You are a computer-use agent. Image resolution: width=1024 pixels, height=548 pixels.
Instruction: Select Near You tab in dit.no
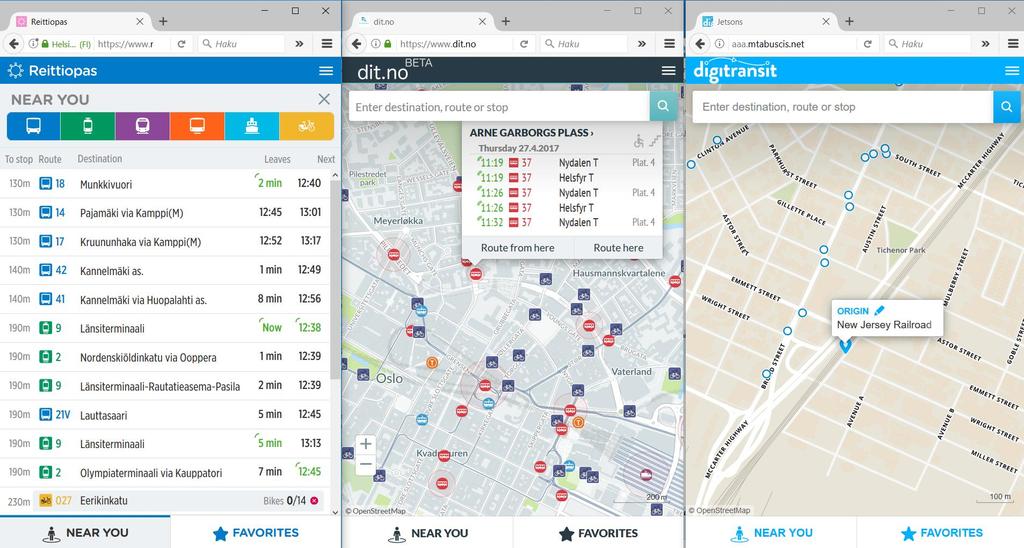428,533
